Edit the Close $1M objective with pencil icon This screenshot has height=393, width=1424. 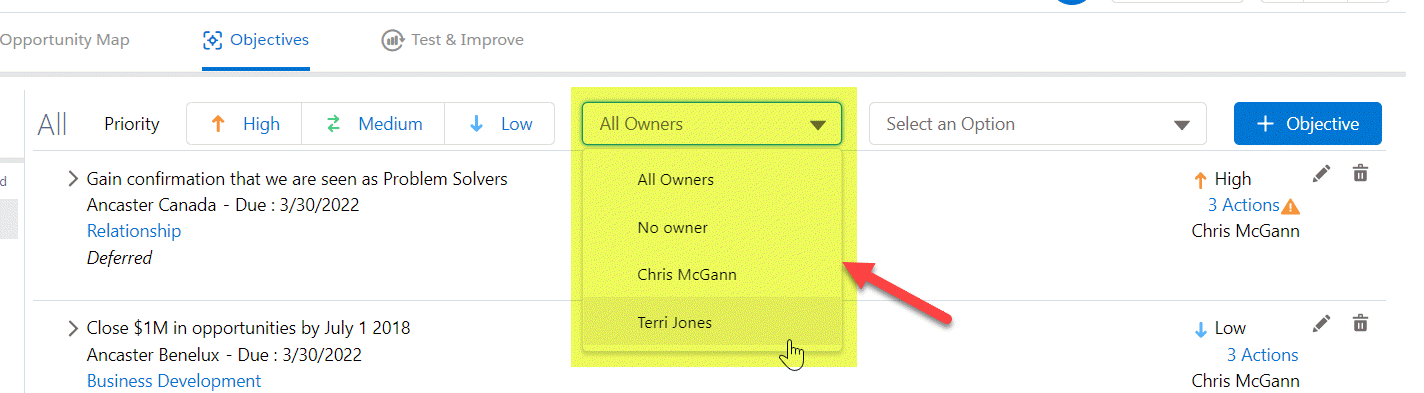1322,323
